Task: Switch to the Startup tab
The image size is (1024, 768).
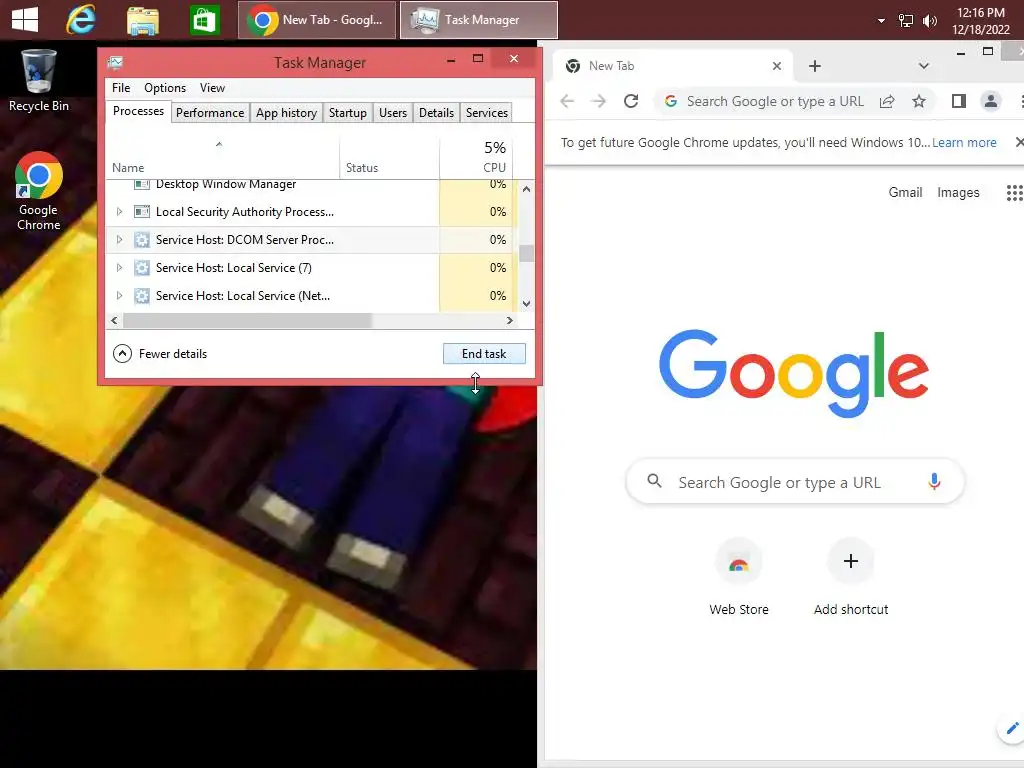Action: [347, 112]
